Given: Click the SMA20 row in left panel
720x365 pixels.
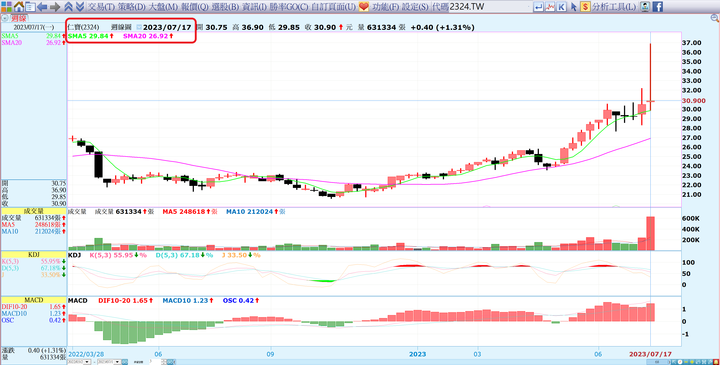Looking at the screenshot, I should 34,43.
